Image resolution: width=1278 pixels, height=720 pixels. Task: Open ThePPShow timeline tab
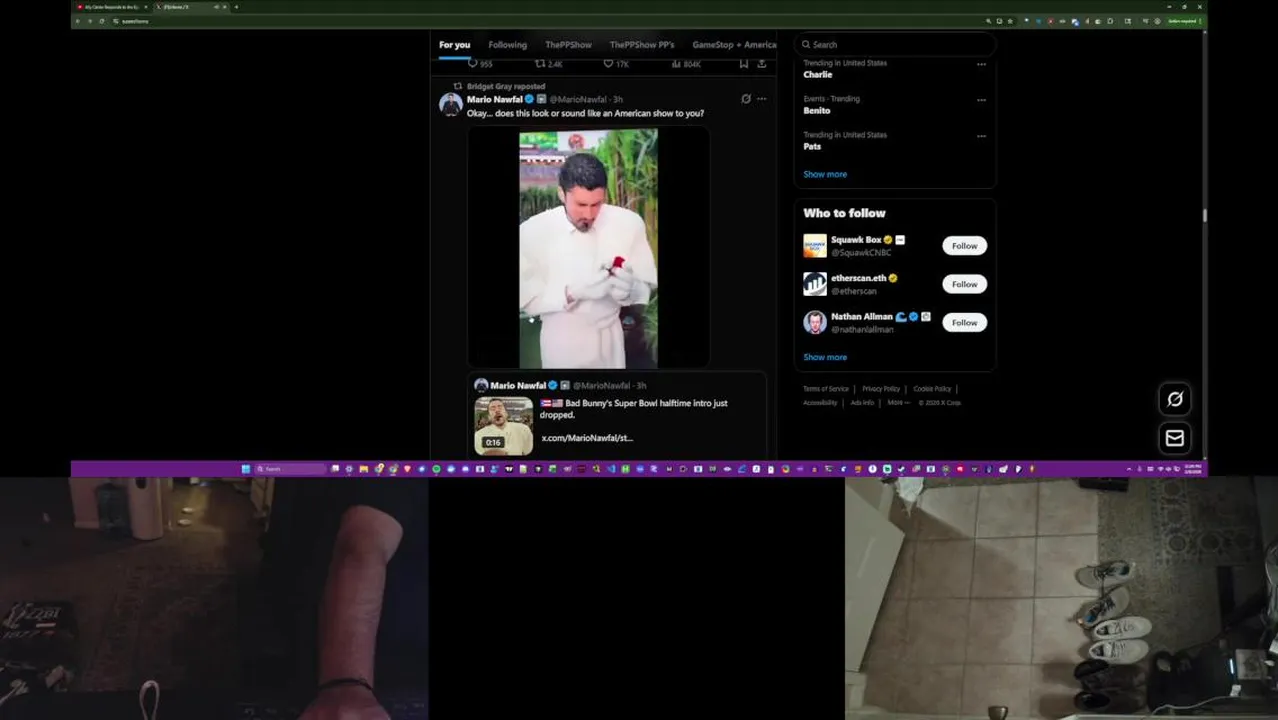(568, 45)
